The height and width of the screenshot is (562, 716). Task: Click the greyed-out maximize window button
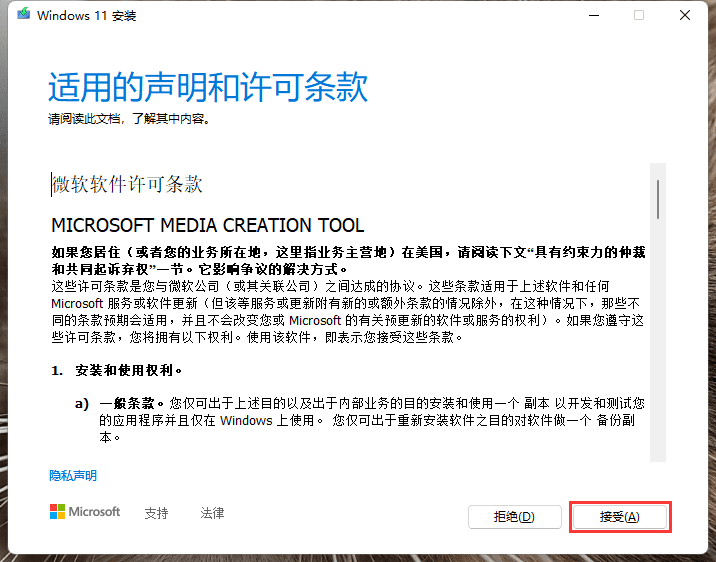pos(639,16)
